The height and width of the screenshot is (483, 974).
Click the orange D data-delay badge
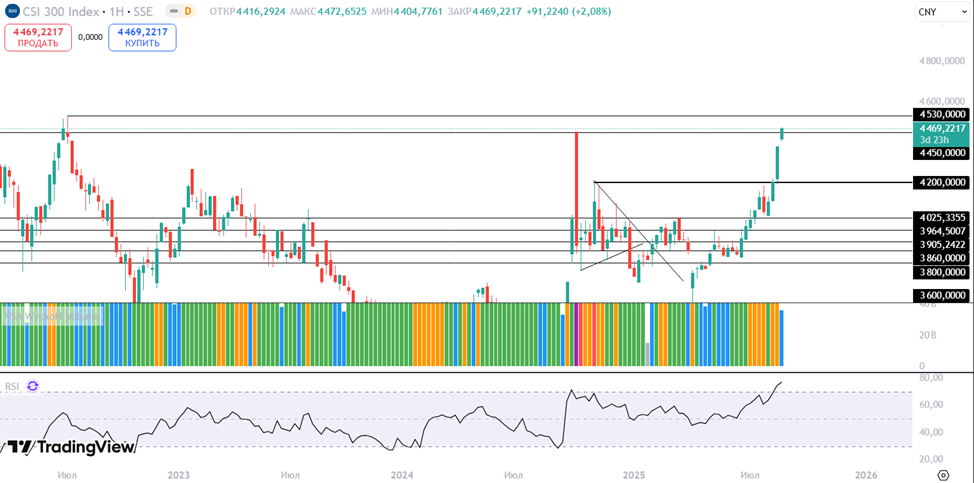coord(187,11)
